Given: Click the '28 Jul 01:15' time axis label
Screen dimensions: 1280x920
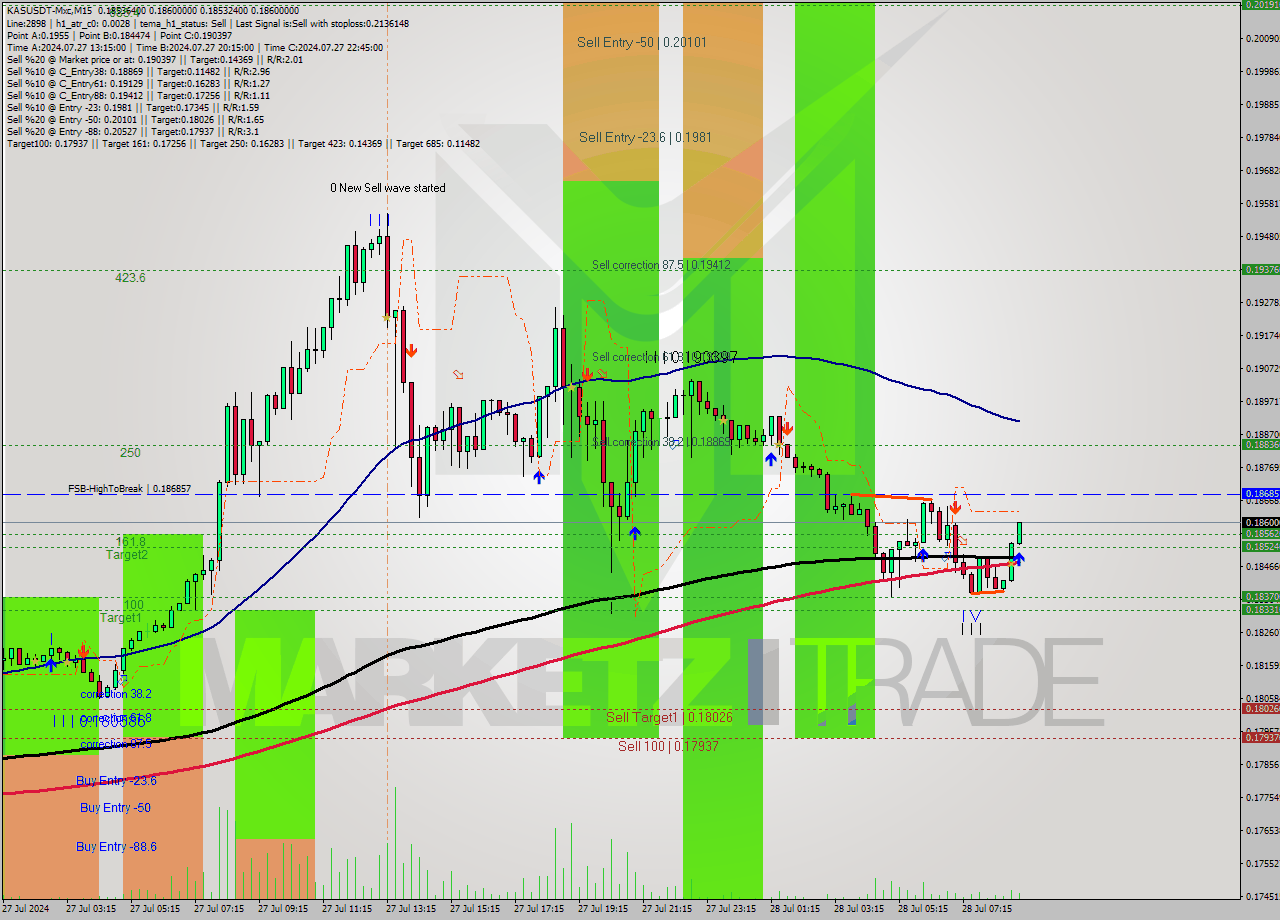Looking at the screenshot, I should (x=794, y=910).
